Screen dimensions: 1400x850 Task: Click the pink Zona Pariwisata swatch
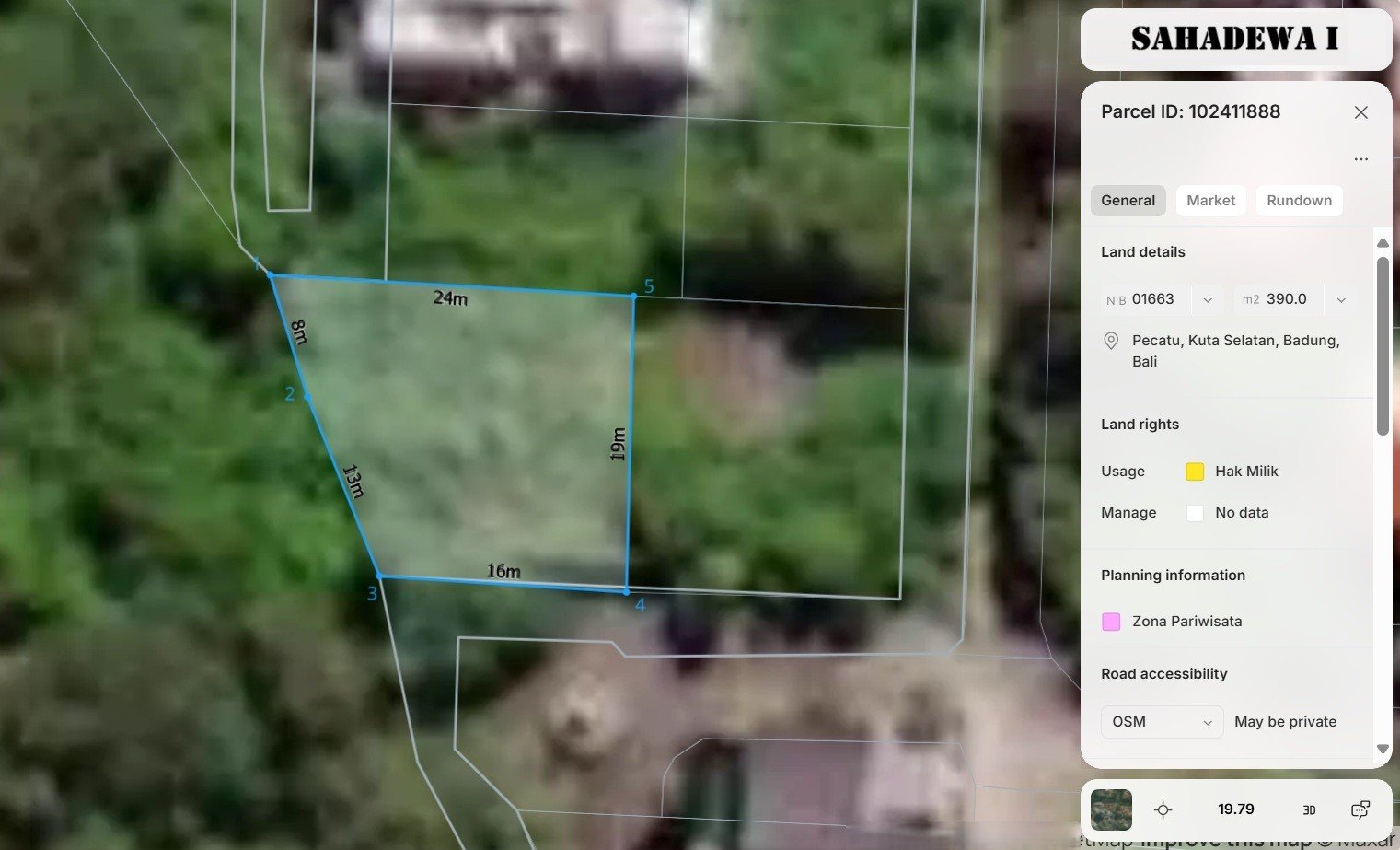[x=1111, y=622]
